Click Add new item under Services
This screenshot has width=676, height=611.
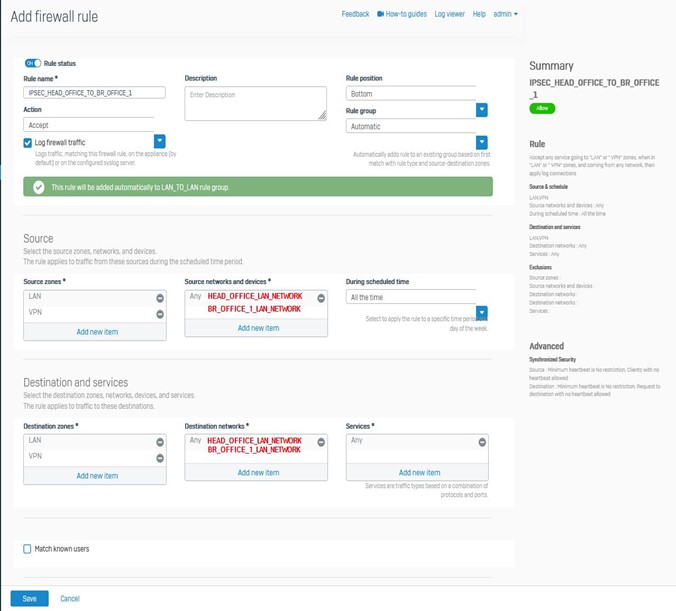coord(419,473)
